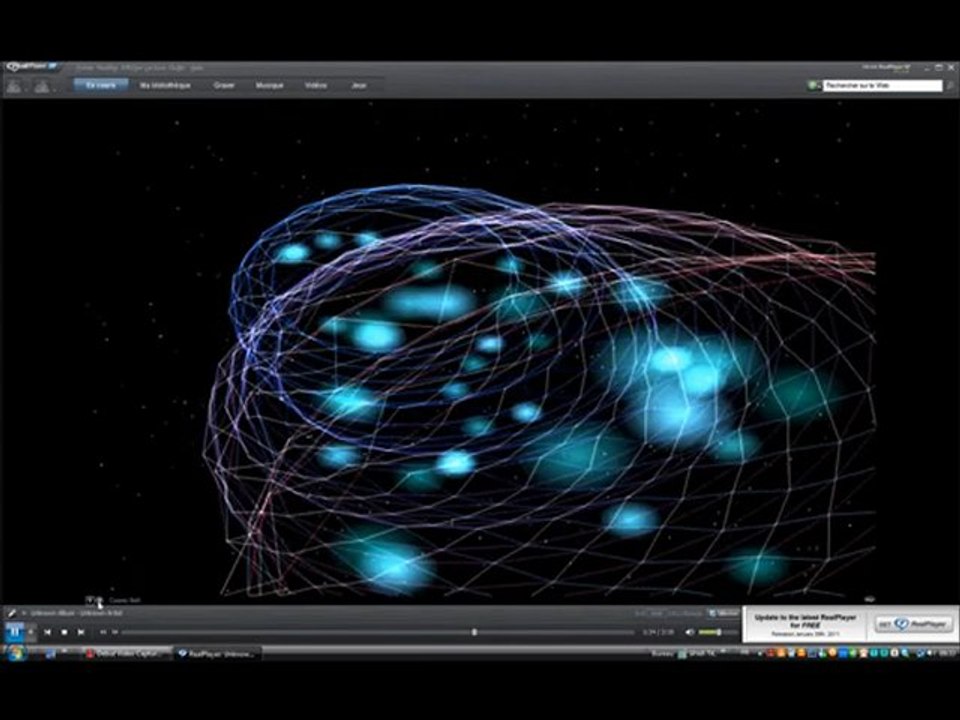Click the small icon at the video's bottom-right corner
The image size is (960, 720).
tap(870, 599)
